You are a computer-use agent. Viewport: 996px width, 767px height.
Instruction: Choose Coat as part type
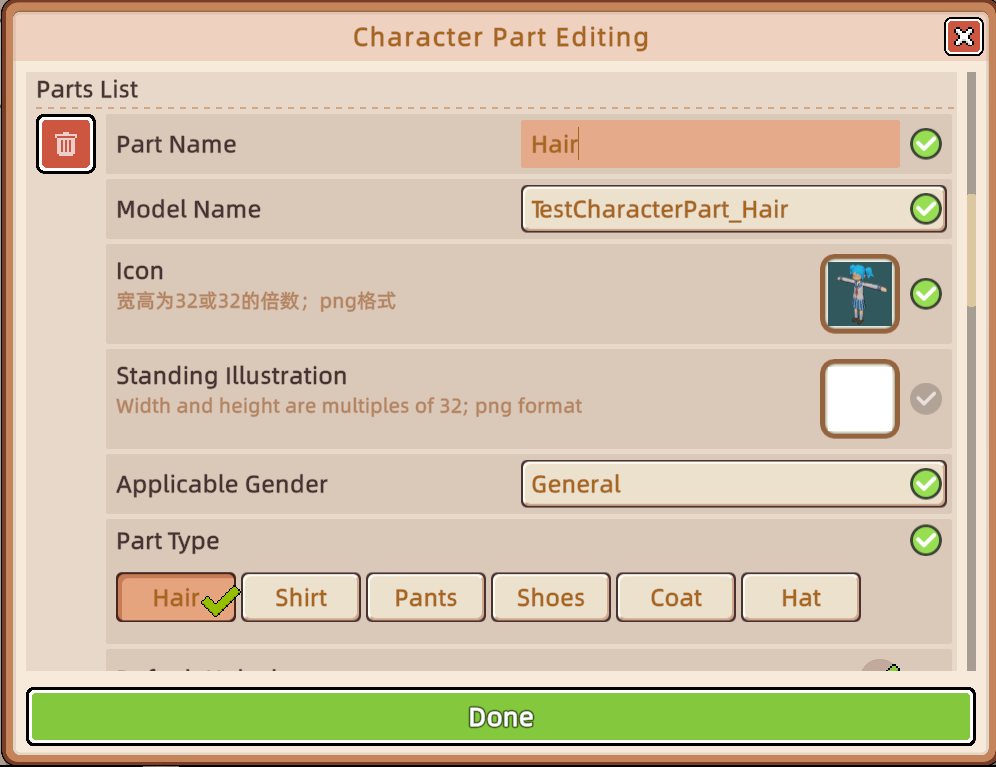point(676,598)
